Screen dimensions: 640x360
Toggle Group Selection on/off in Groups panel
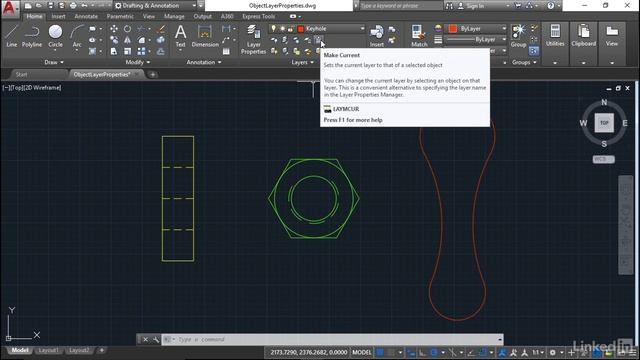tap(533, 51)
